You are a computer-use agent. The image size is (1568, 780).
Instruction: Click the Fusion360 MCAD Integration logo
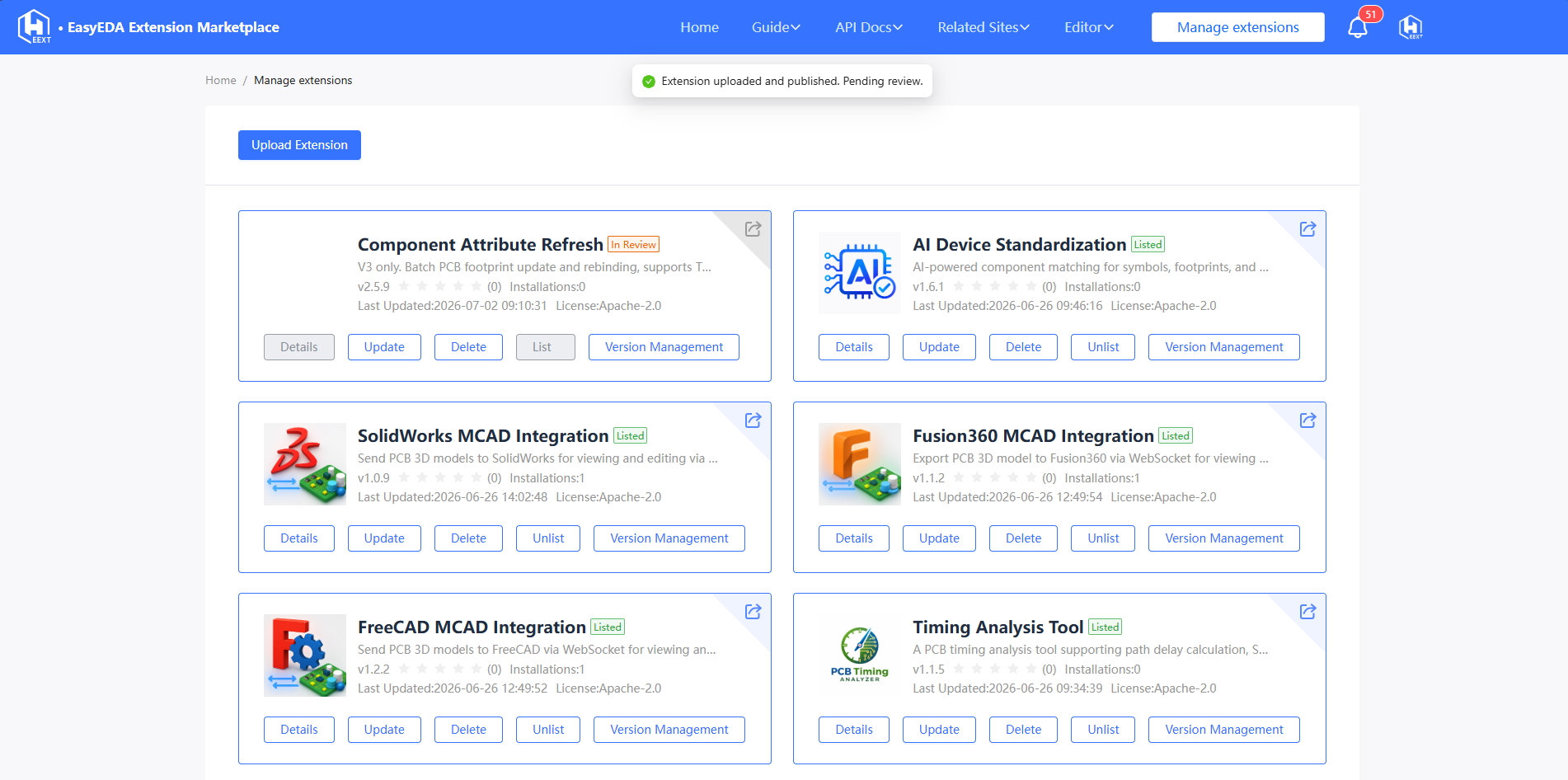click(860, 464)
